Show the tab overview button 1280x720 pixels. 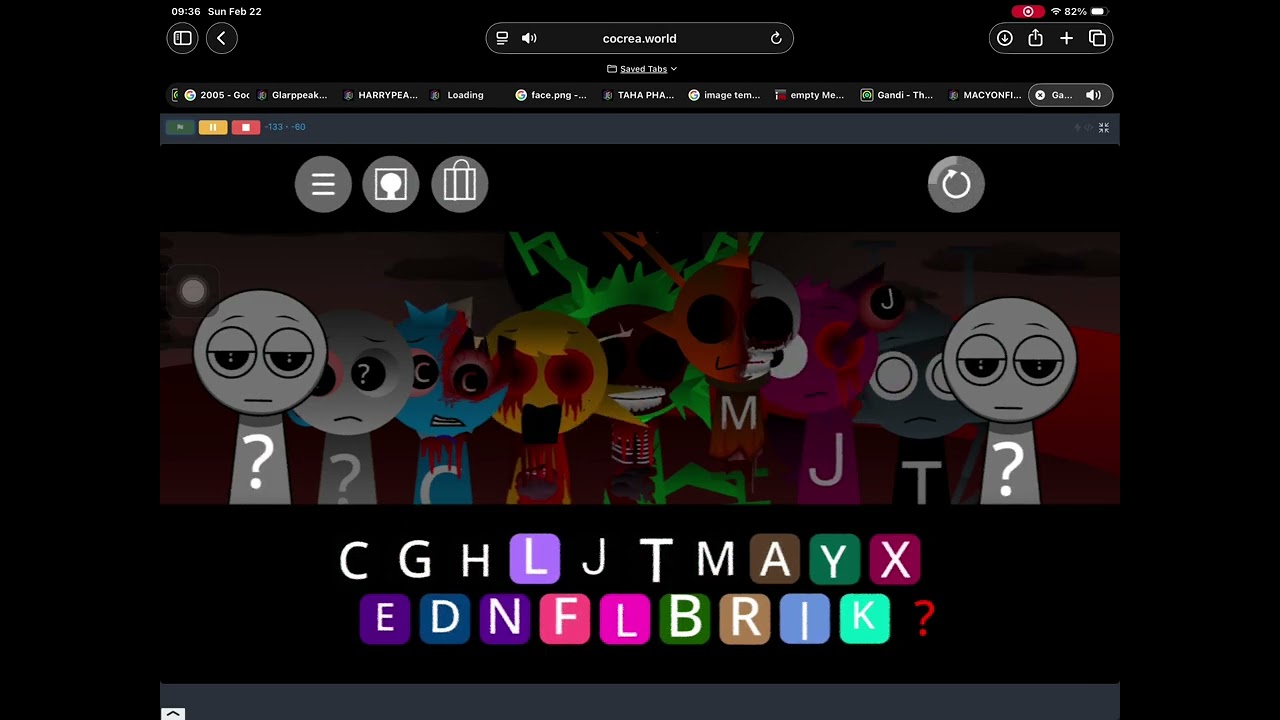1097,38
